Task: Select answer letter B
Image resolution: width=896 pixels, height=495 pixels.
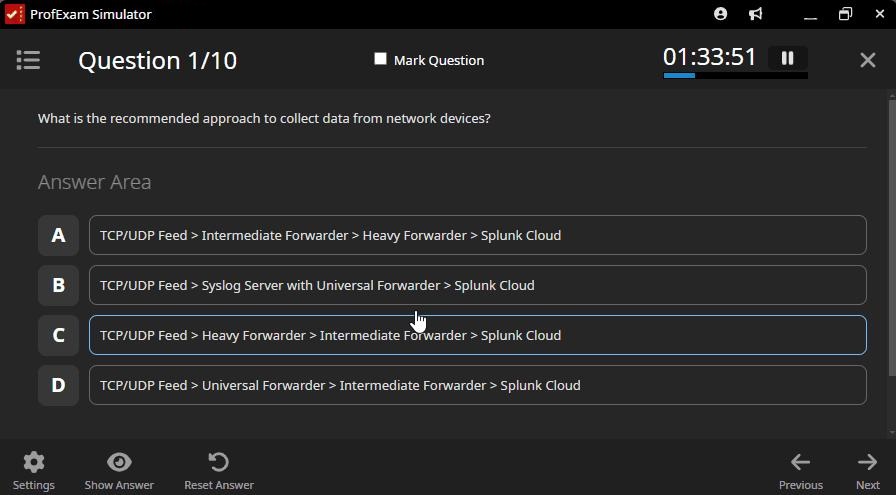Action: tap(58, 285)
